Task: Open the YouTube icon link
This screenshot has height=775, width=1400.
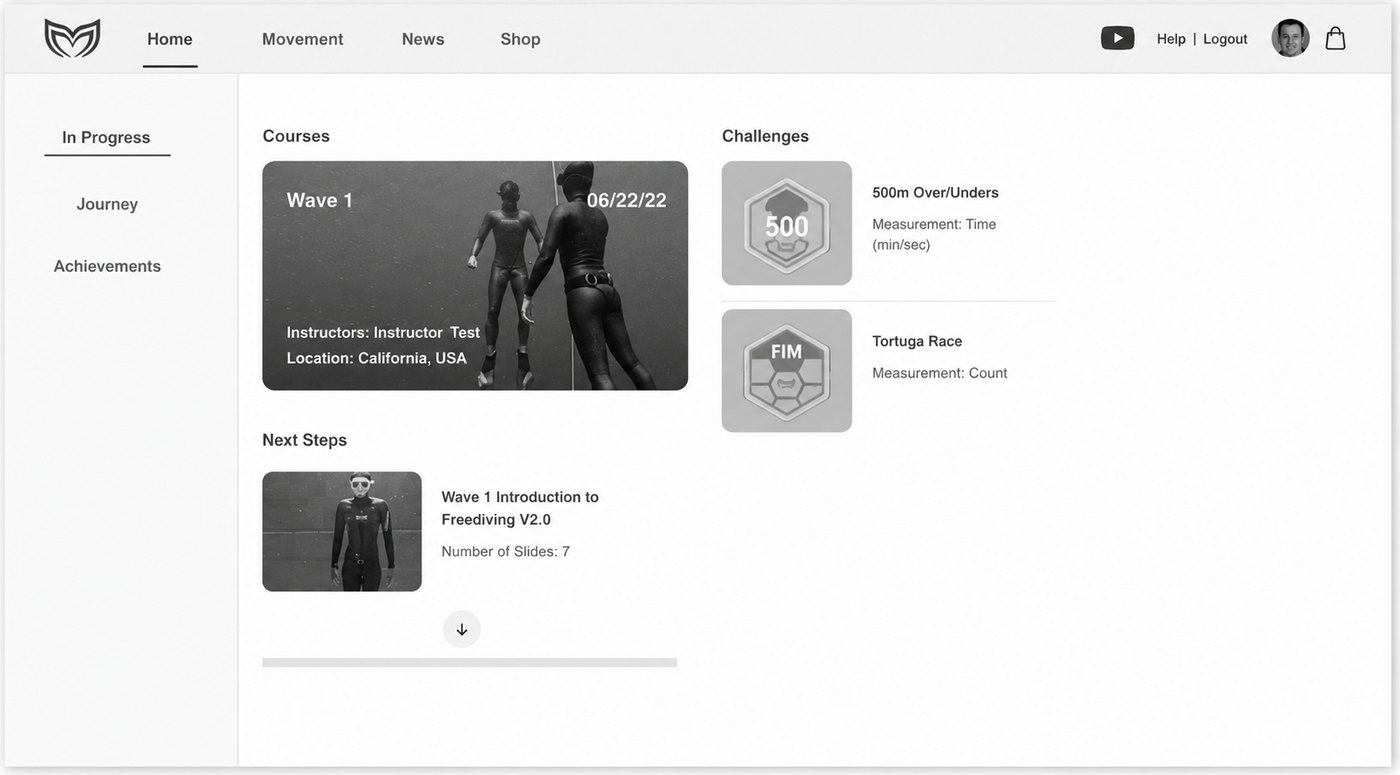Action: coord(1117,38)
